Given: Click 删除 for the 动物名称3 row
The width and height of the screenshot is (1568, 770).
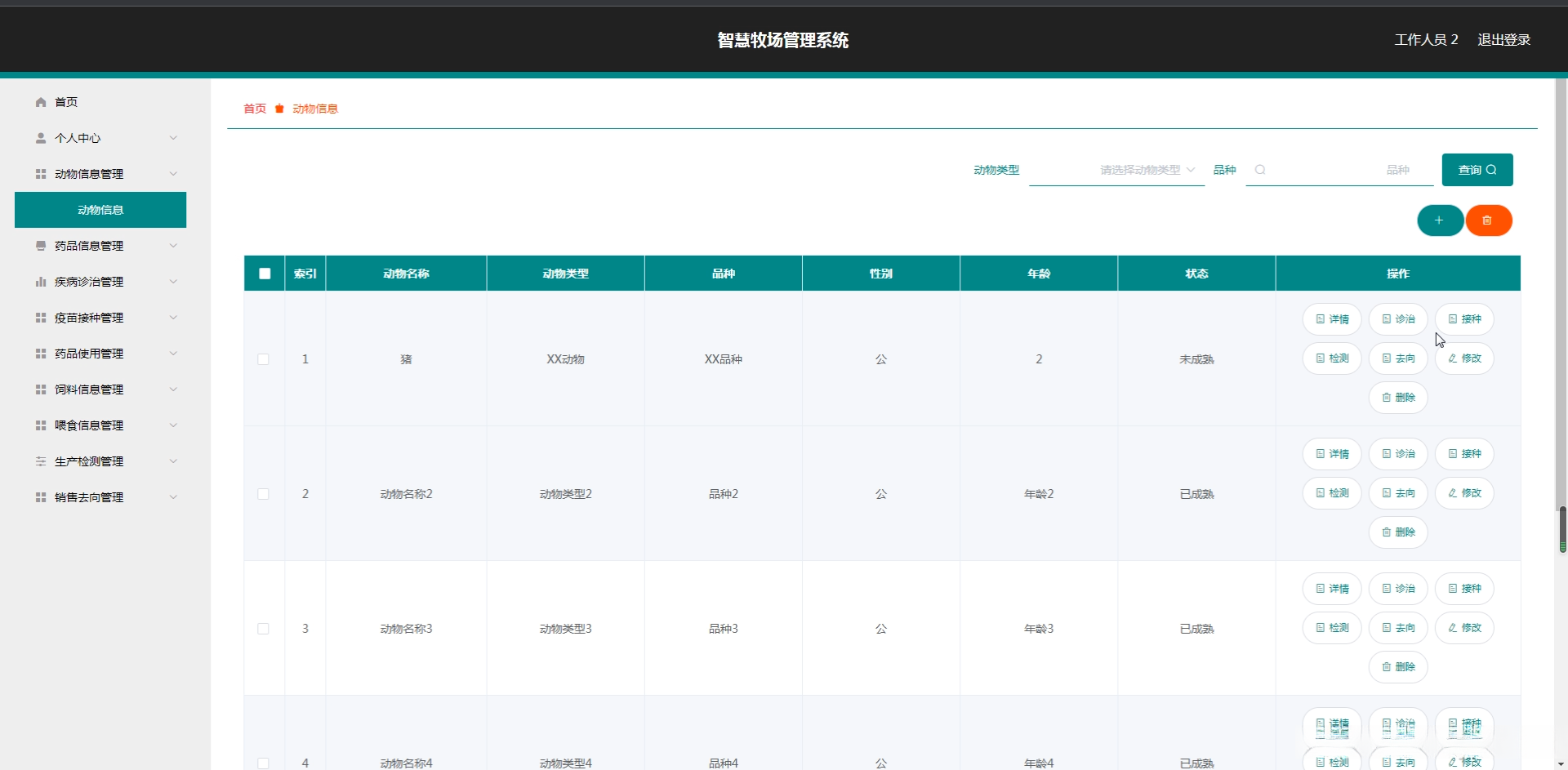Looking at the screenshot, I should (x=1398, y=667).
